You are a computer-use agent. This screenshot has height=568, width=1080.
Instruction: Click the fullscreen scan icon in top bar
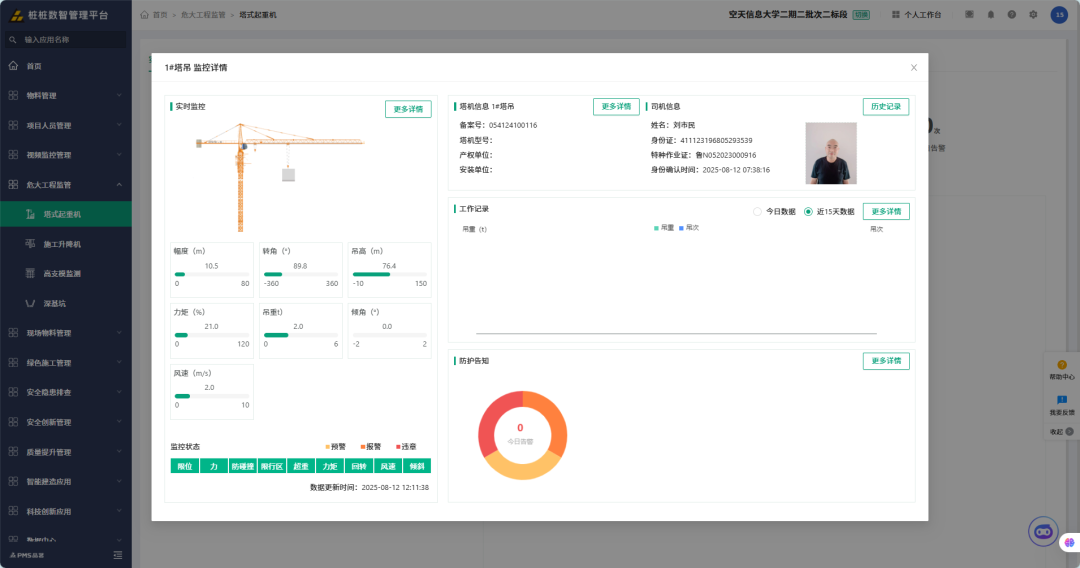tap(969, 14)
